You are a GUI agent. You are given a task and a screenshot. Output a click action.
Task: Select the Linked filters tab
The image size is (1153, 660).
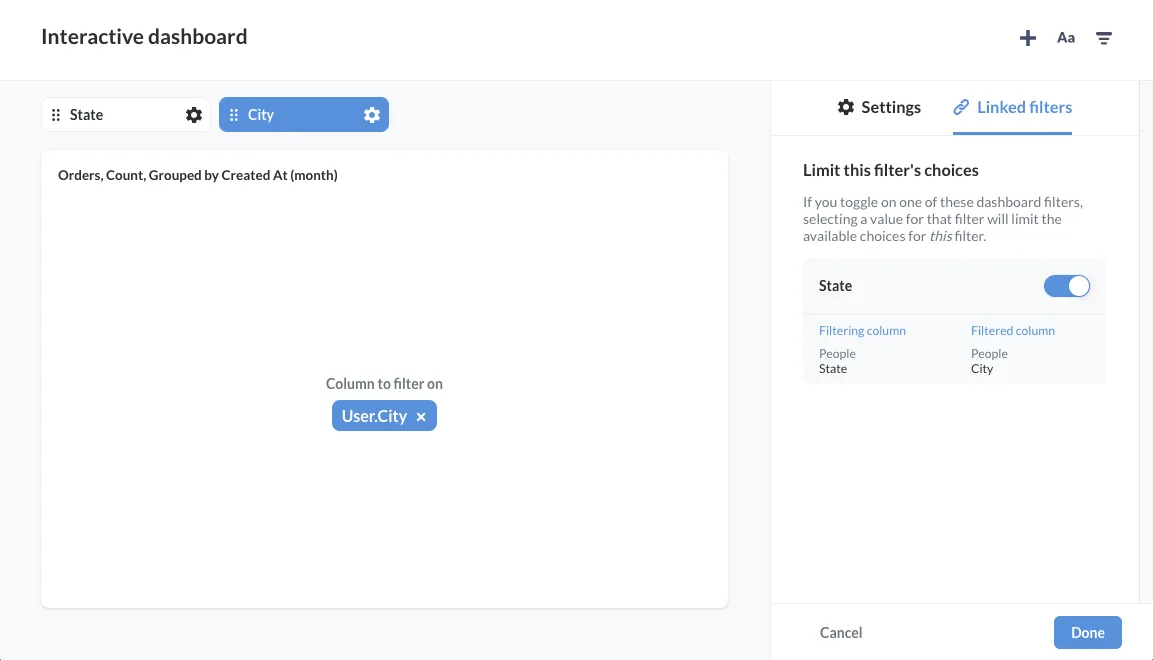pyautogui.click(x=1012, y=107)
